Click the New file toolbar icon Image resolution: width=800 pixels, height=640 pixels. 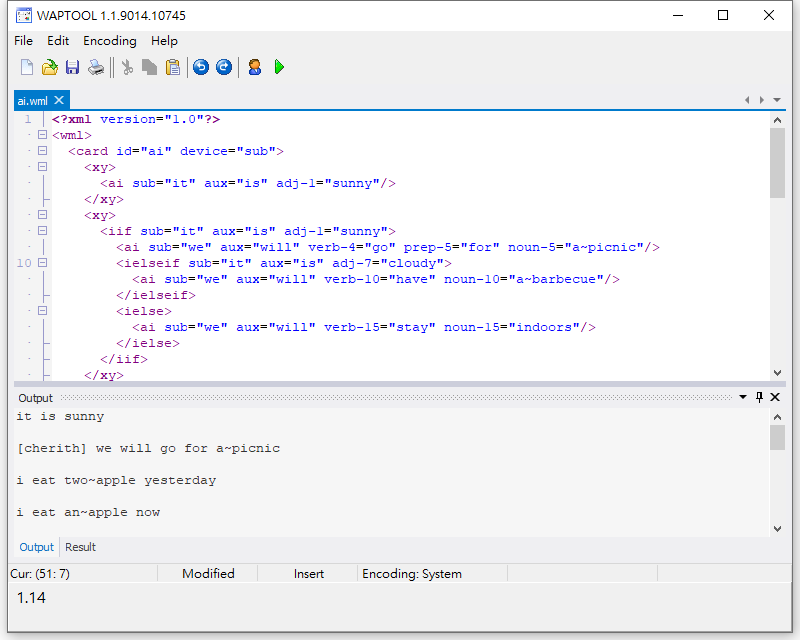coord(27,67)
